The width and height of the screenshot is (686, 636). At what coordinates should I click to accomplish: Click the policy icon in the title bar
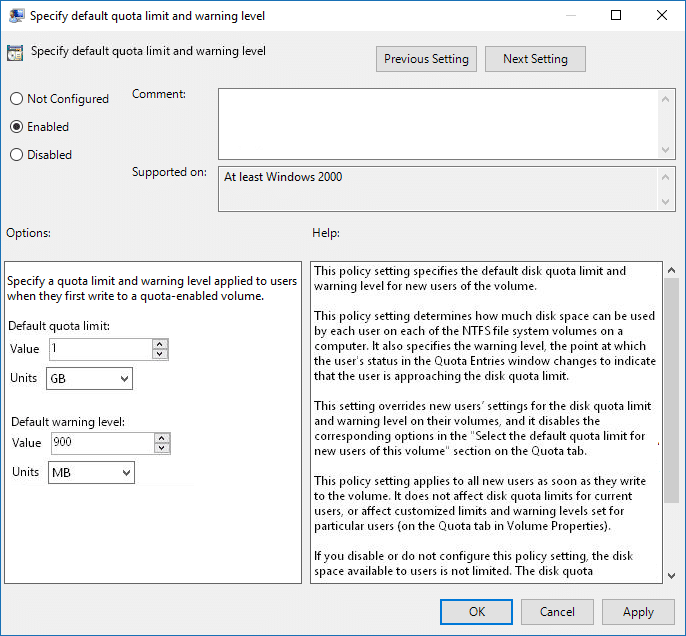(x=15, y=15)
